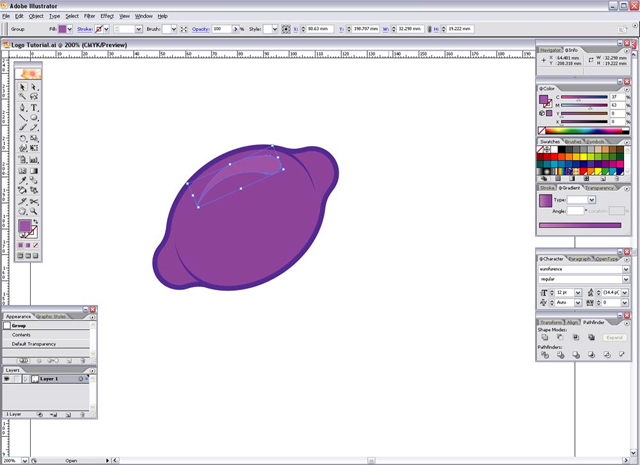
Task: Click trash icon in Layers panel
Action: coord(82,414)
